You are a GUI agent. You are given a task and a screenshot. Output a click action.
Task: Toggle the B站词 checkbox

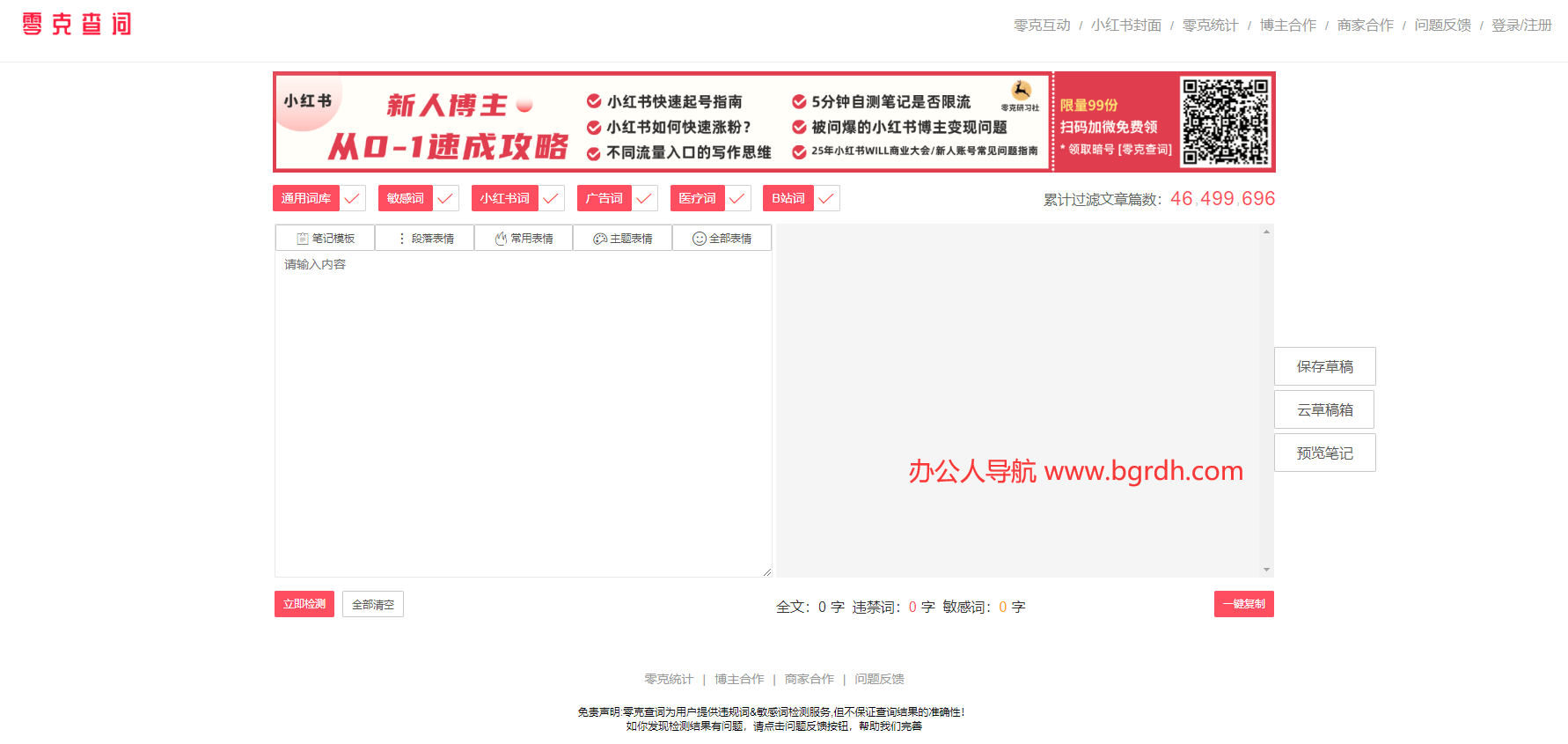click(x=826, y=198)
